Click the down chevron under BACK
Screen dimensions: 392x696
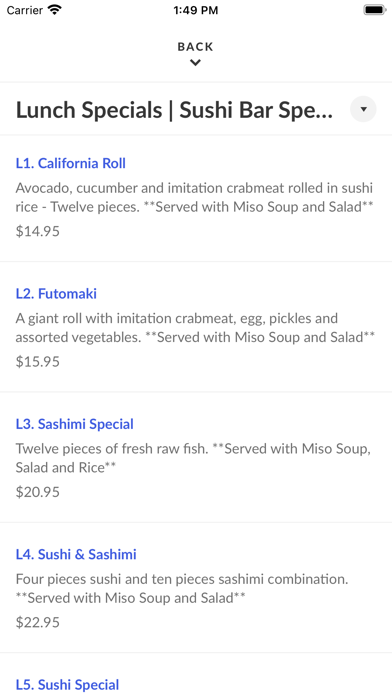pyautogui.click(x=195, y=63)
